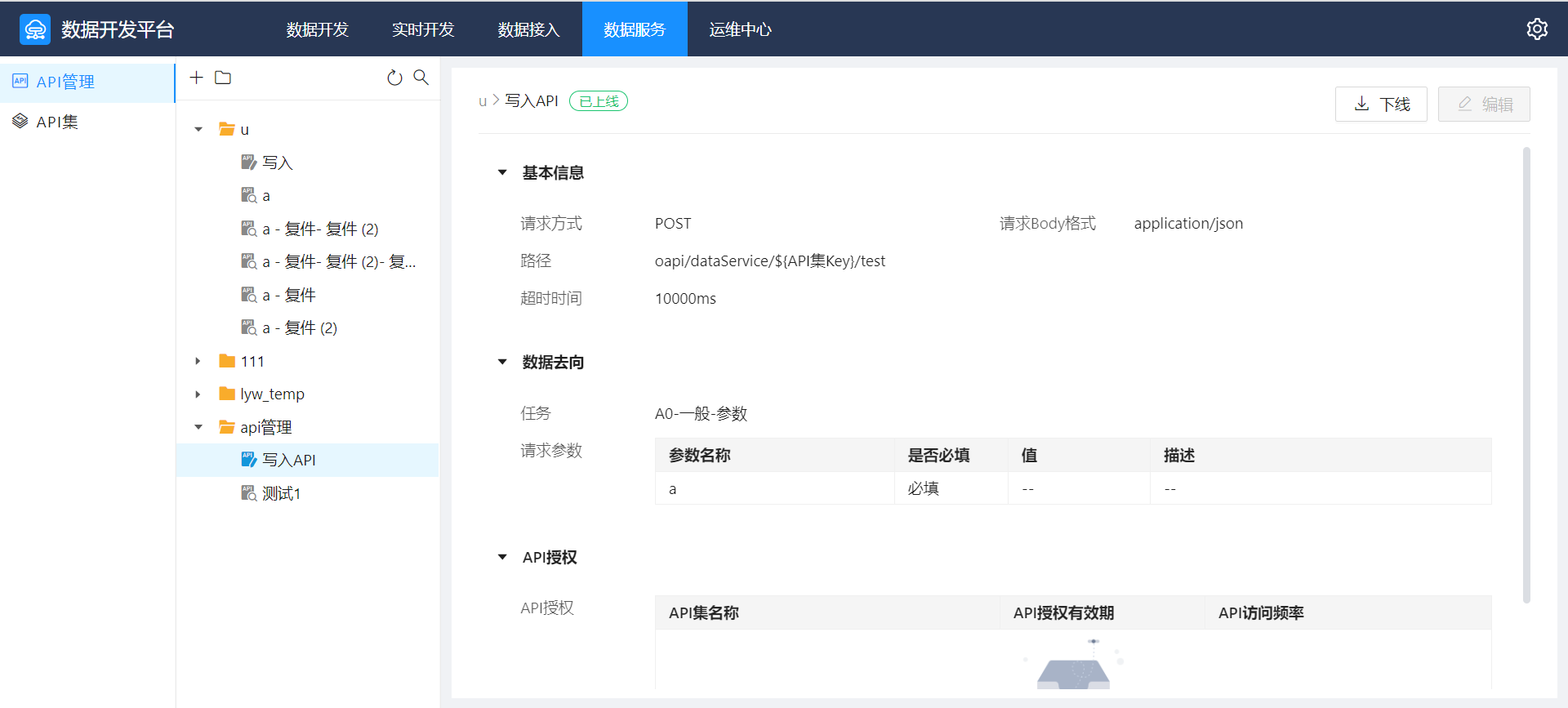Switch to the 数据开发 tab

coord(318,29)
